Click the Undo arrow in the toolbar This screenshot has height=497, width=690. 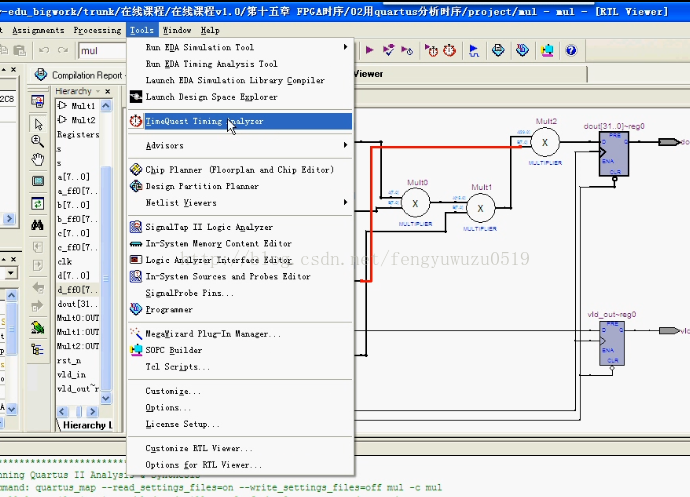44,50
